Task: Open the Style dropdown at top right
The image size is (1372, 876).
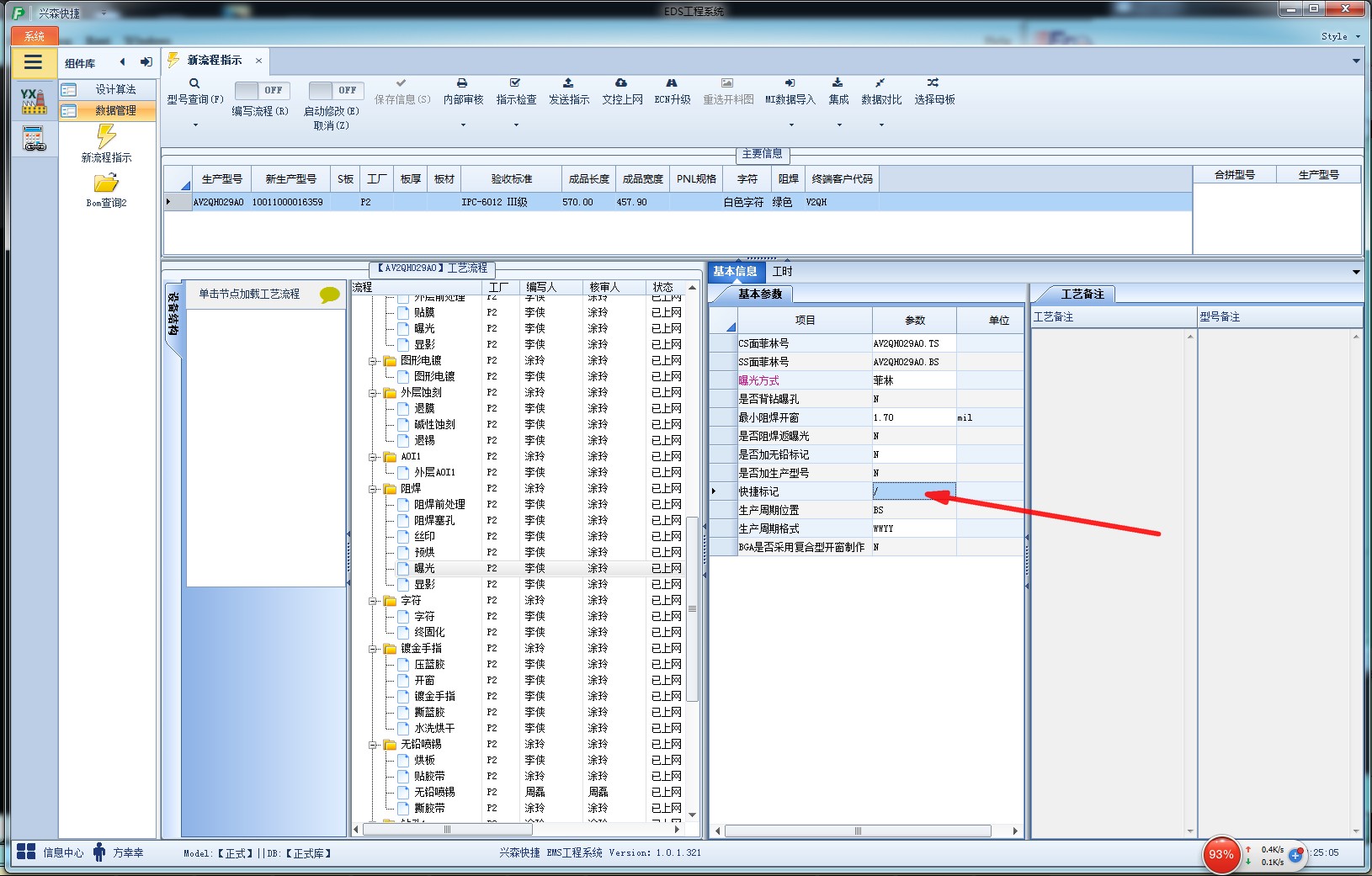Action: (1340, 37)
